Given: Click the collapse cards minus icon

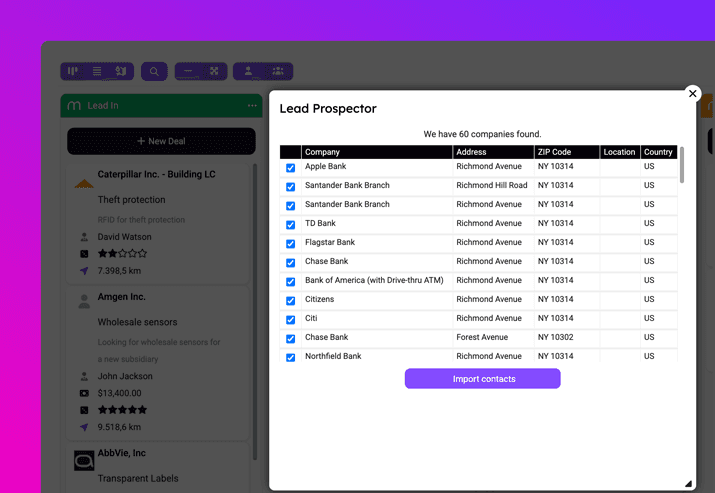Looking at the screenshot, I should (x=188, y=71).
